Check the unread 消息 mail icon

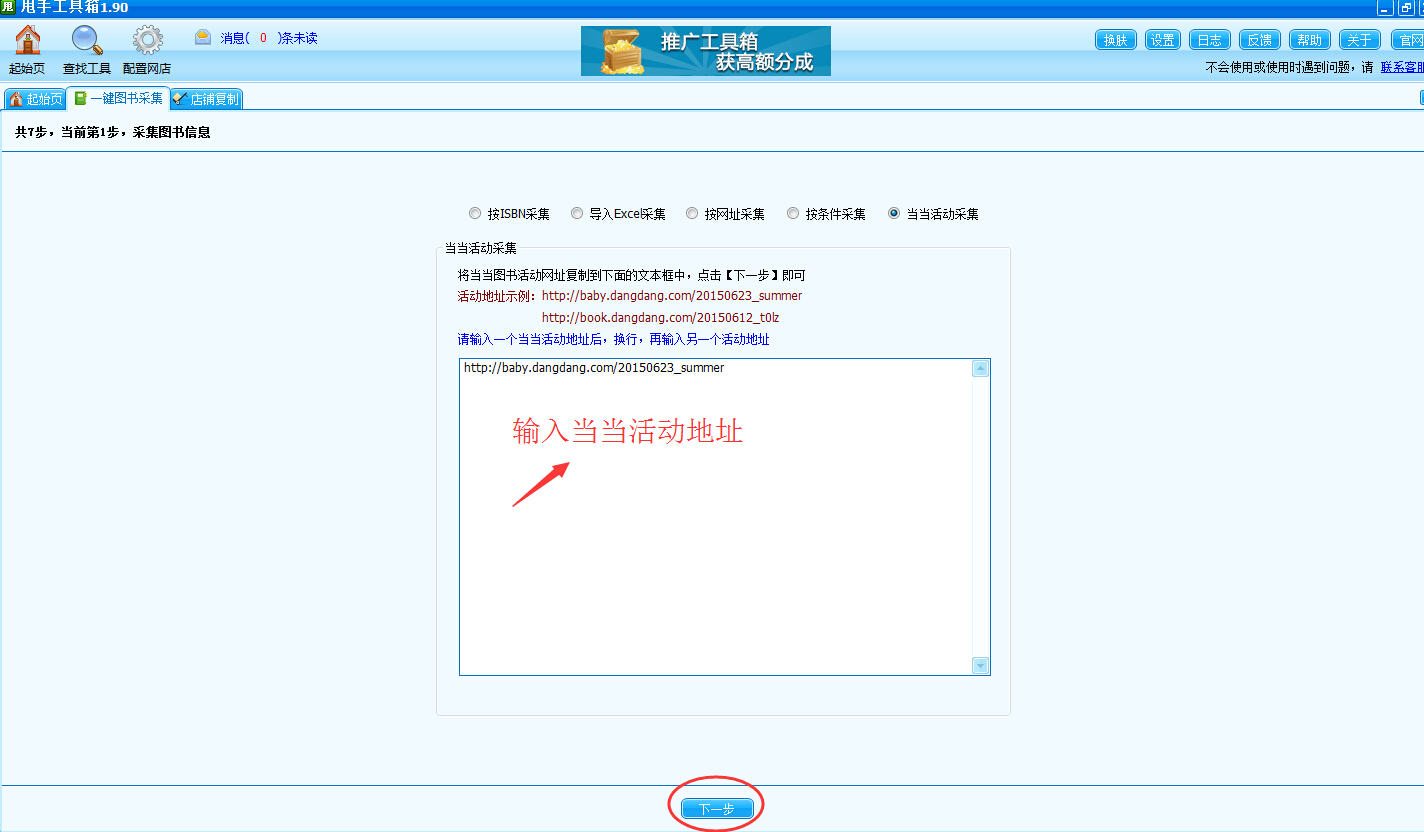[203, 38]
